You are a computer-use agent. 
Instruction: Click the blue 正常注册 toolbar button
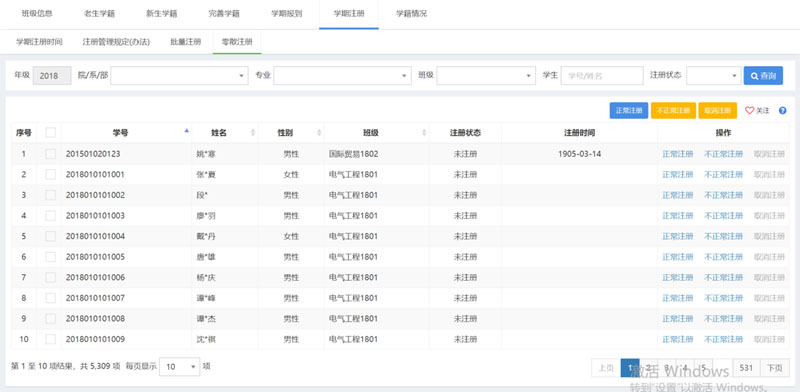[x=629, y=111]
